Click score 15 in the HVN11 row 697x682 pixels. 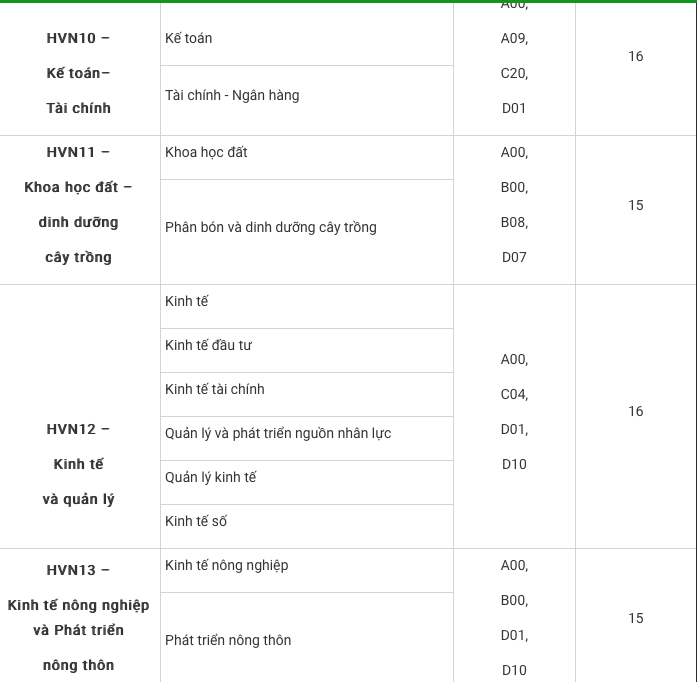pos(636,206)
